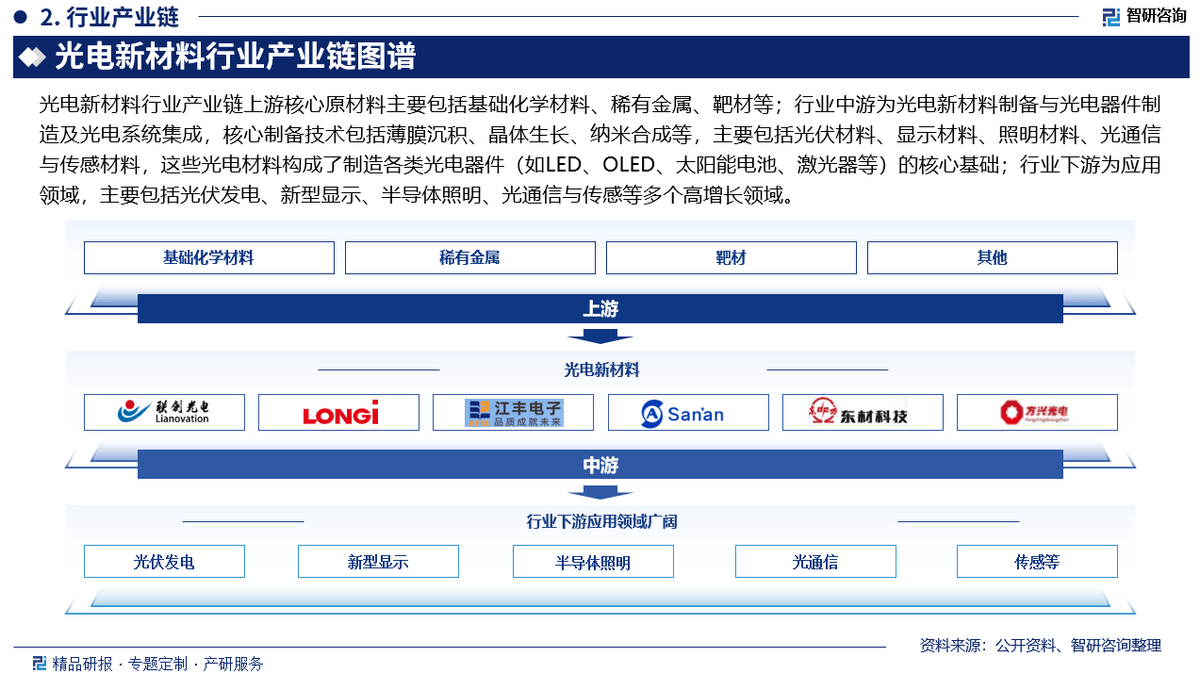Click the down arrow below 中游 bar
Image resolution: width=1200 pixels, height=673 pixels.
point(600,492)
